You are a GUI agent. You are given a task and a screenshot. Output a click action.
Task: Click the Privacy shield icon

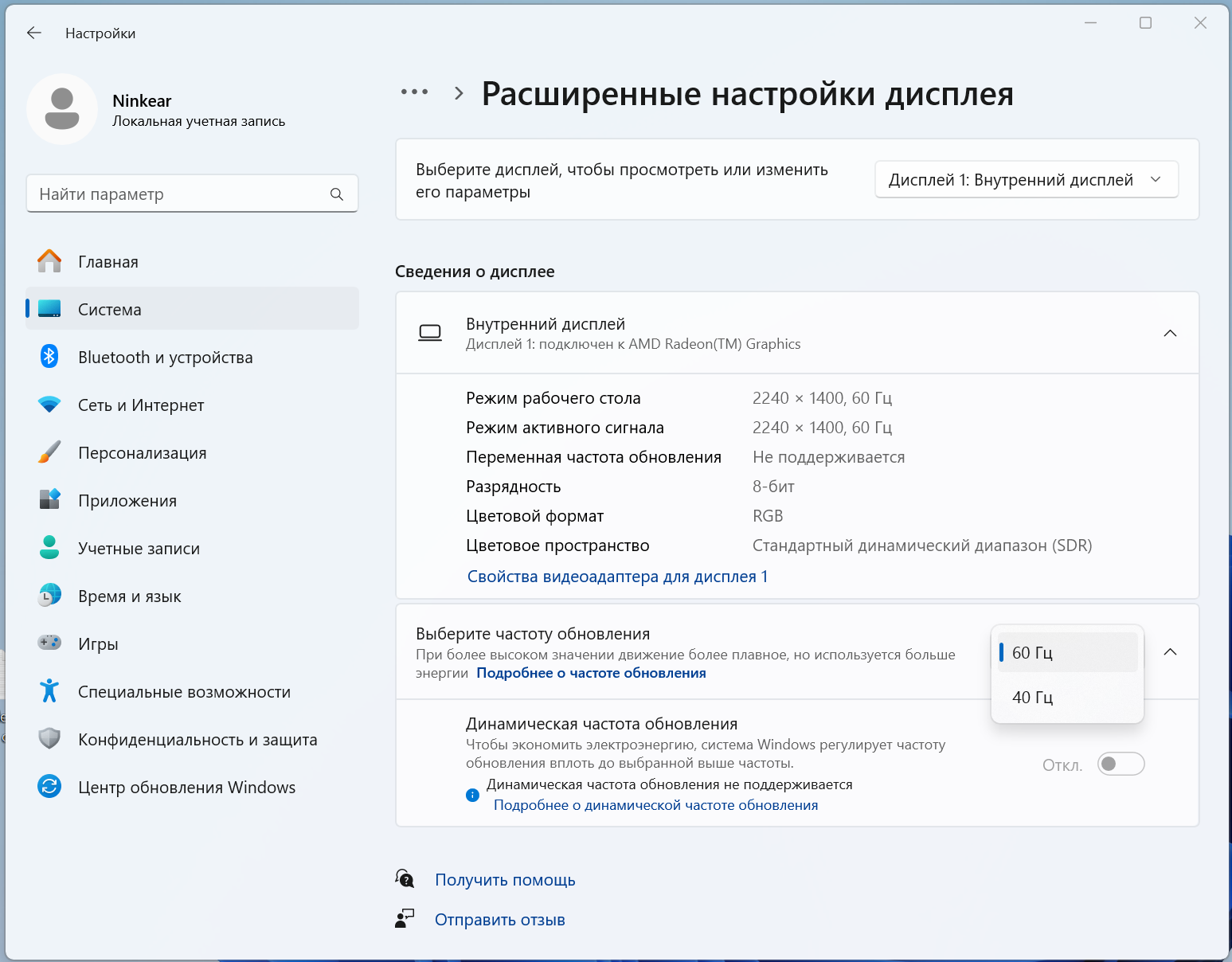(49, 738)
